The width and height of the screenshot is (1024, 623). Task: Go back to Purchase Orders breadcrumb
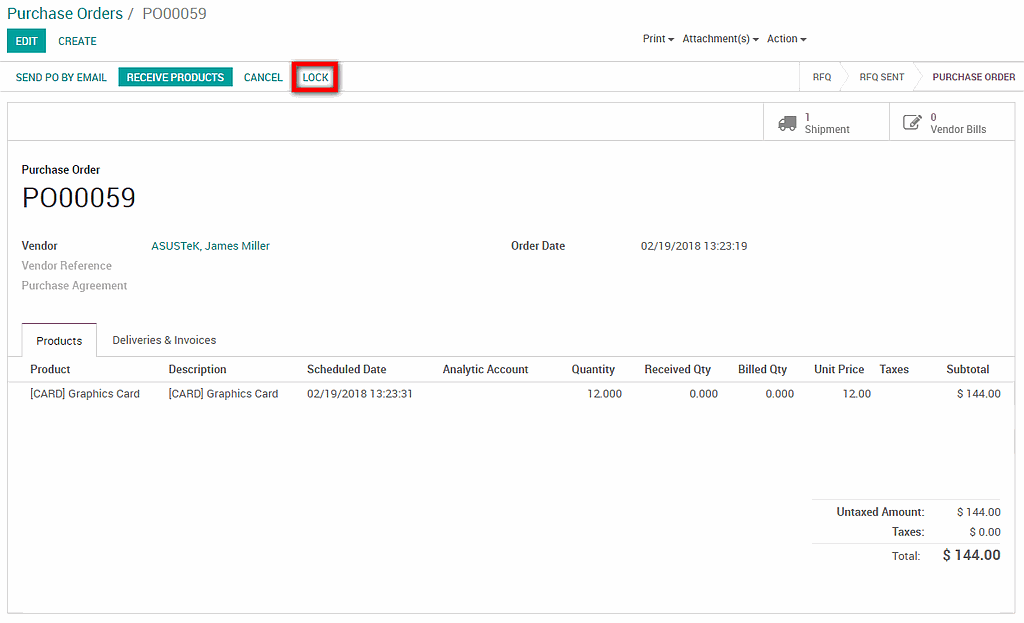point(65,14)
